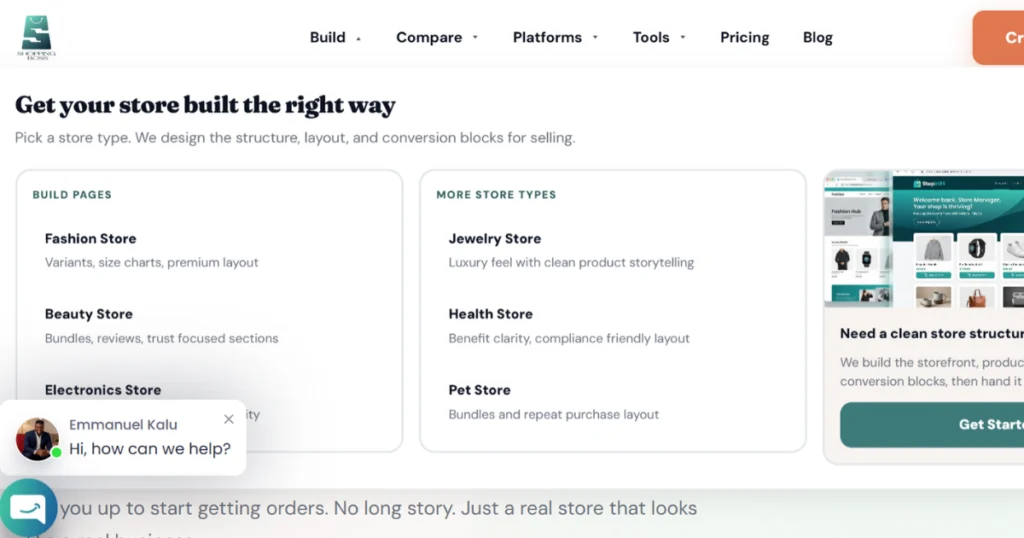The height and width of the screenshot is (538, 1024).
Task: Select Health Store link
Action: (490, 314)
